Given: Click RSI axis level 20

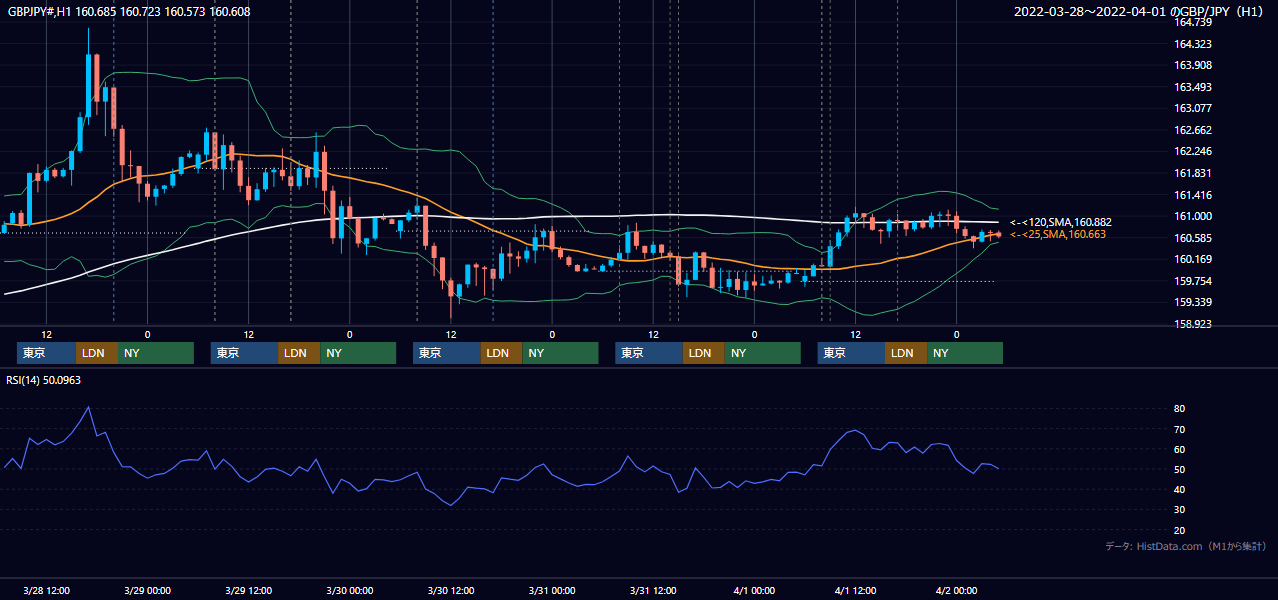Looking at the screenshot, I should [x=1180, y=530].
